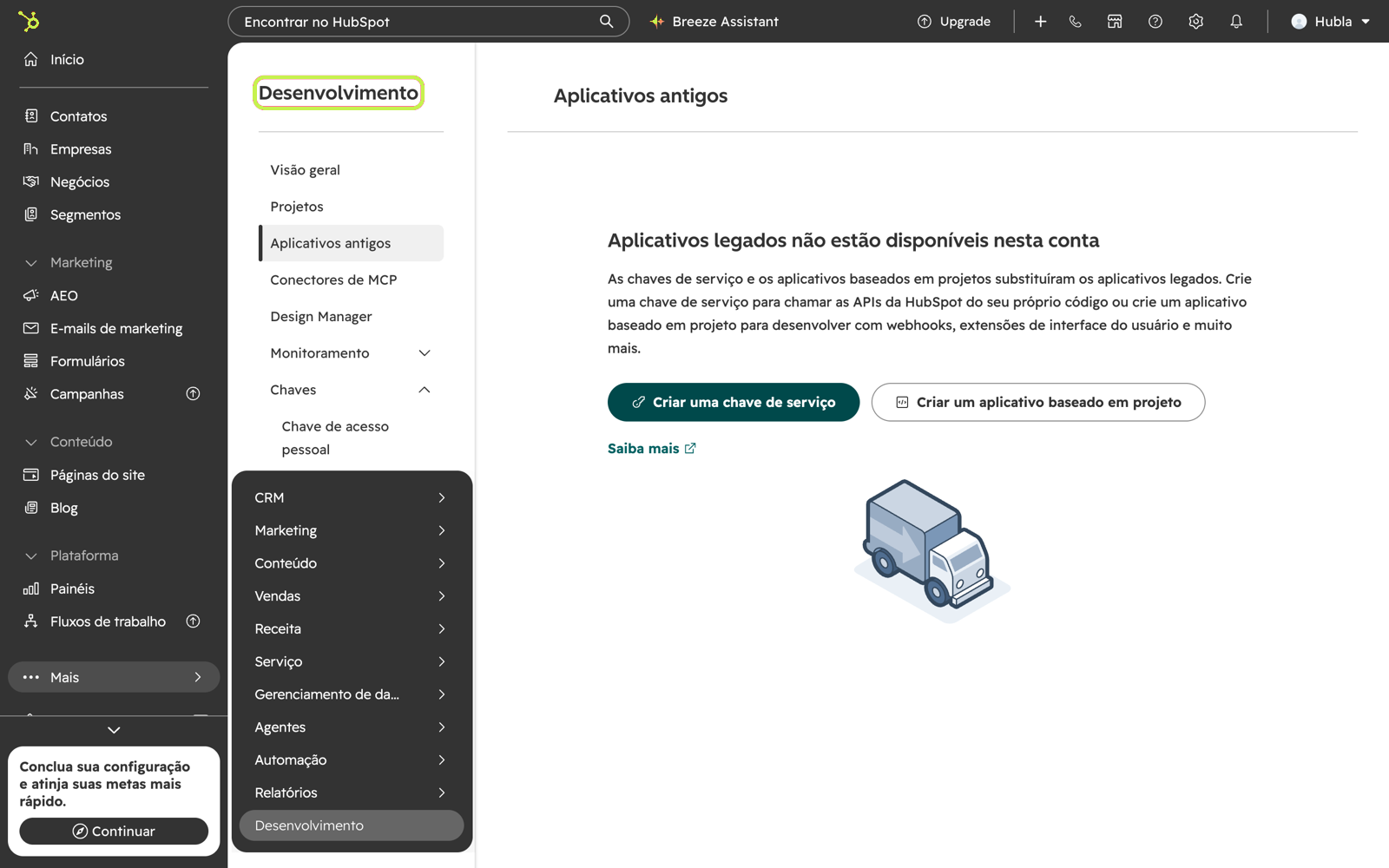Select Desenvolvimento in the flyout menu

point(352,825)
